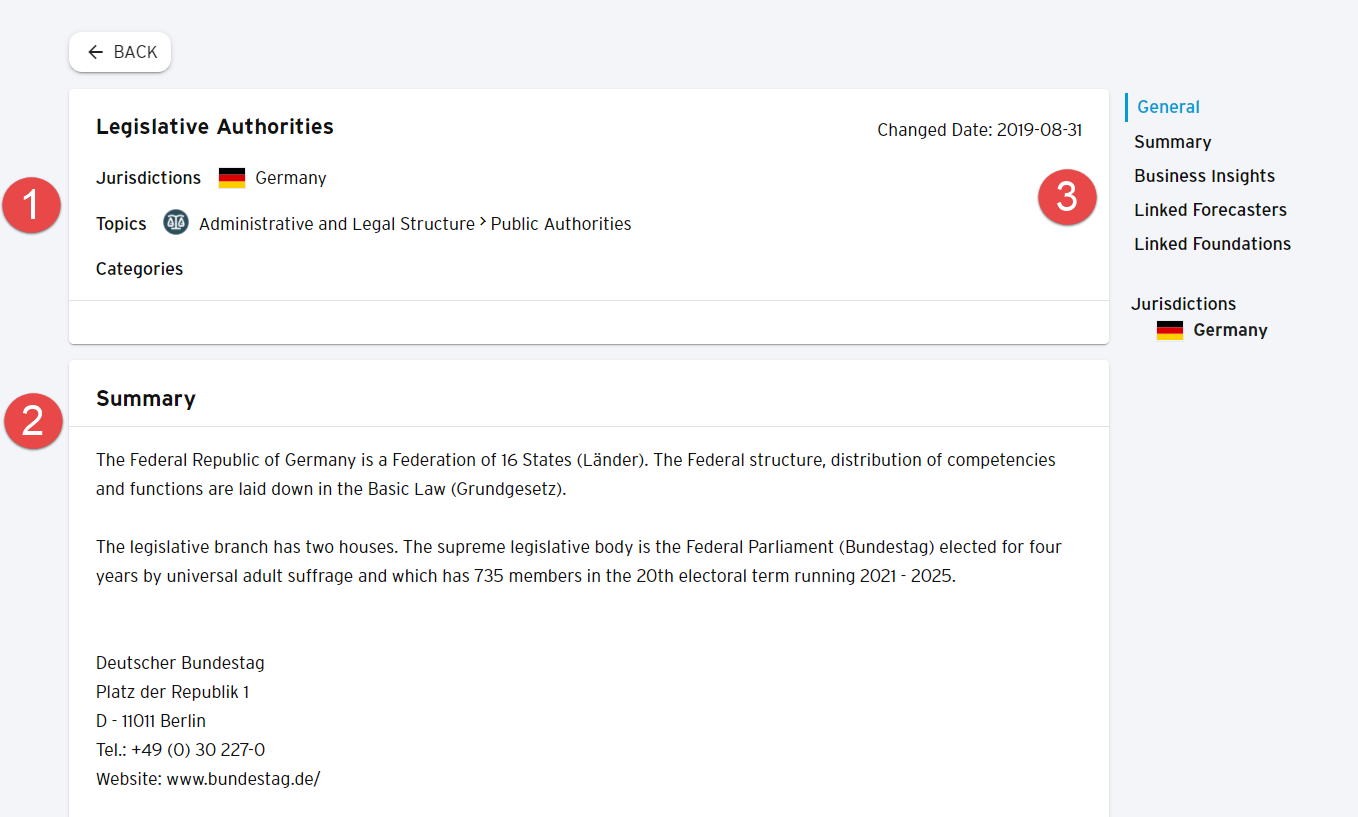Click the German flag in right sidebar

tap(1170, 330)
